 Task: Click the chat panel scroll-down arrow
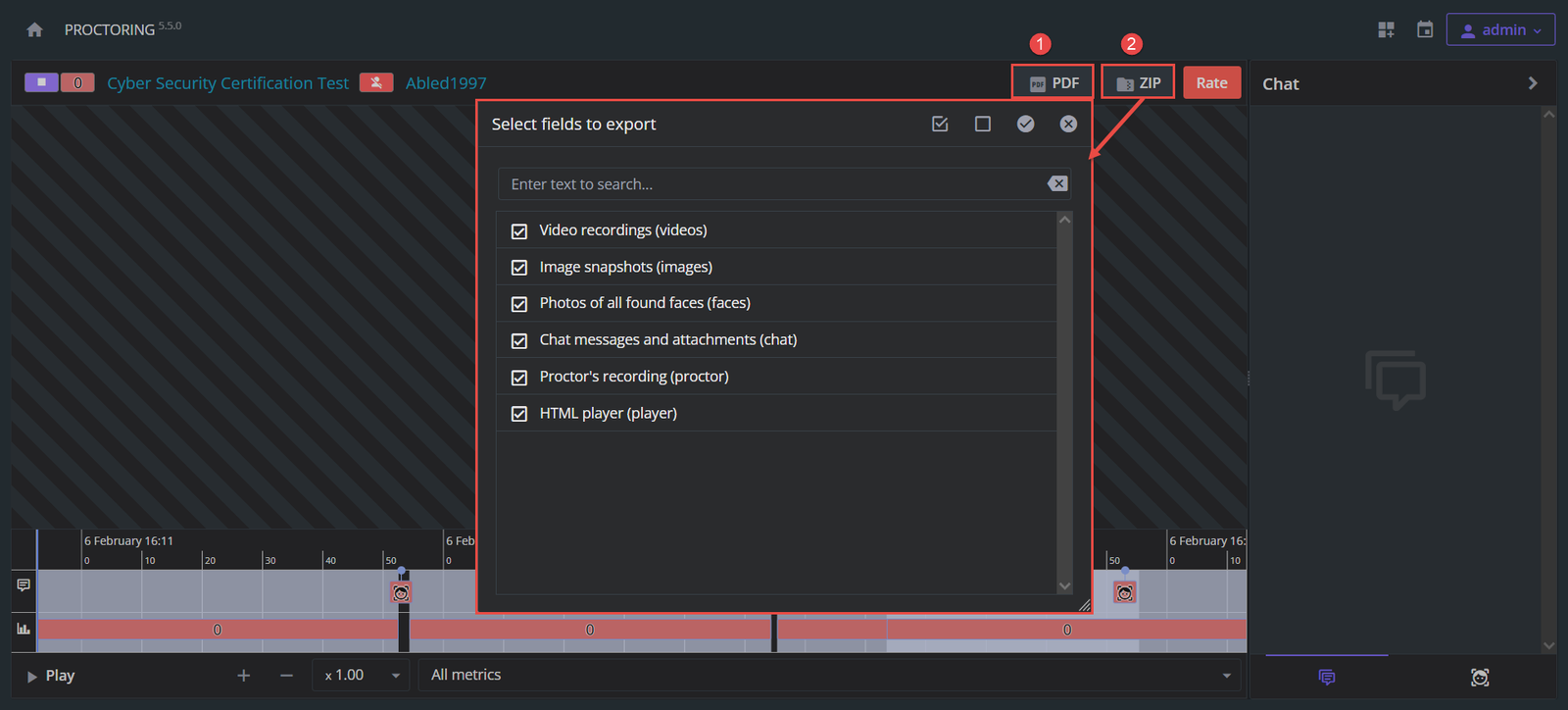click(1549, 645)
